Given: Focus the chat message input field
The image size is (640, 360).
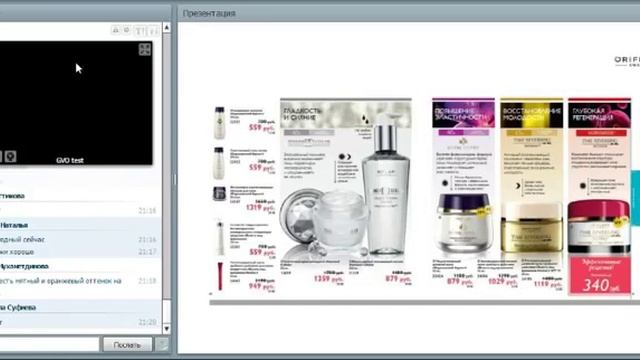Looking at the screenshot, I should [x=49, y=344].
